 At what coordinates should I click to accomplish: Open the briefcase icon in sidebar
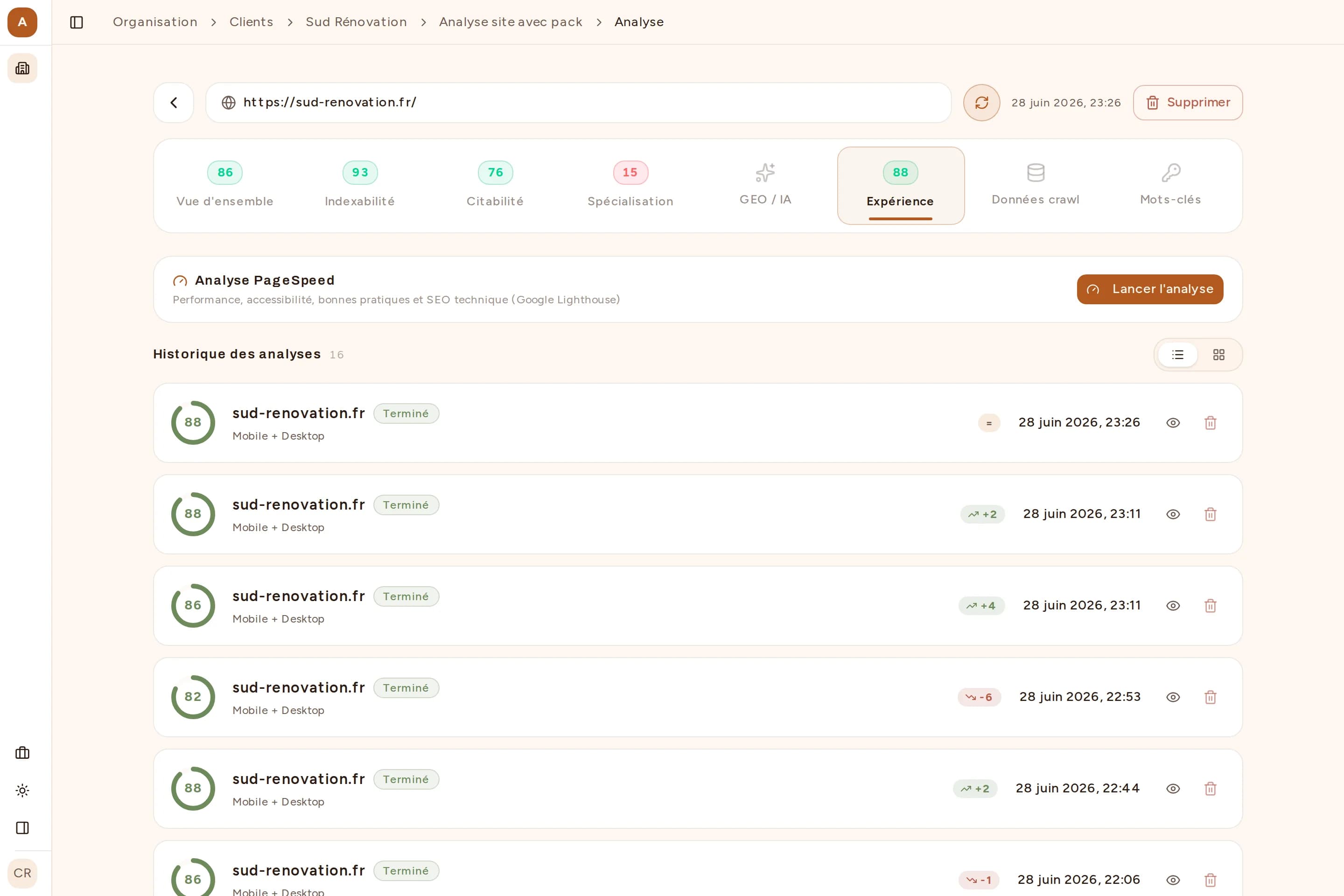pos(22,753)
